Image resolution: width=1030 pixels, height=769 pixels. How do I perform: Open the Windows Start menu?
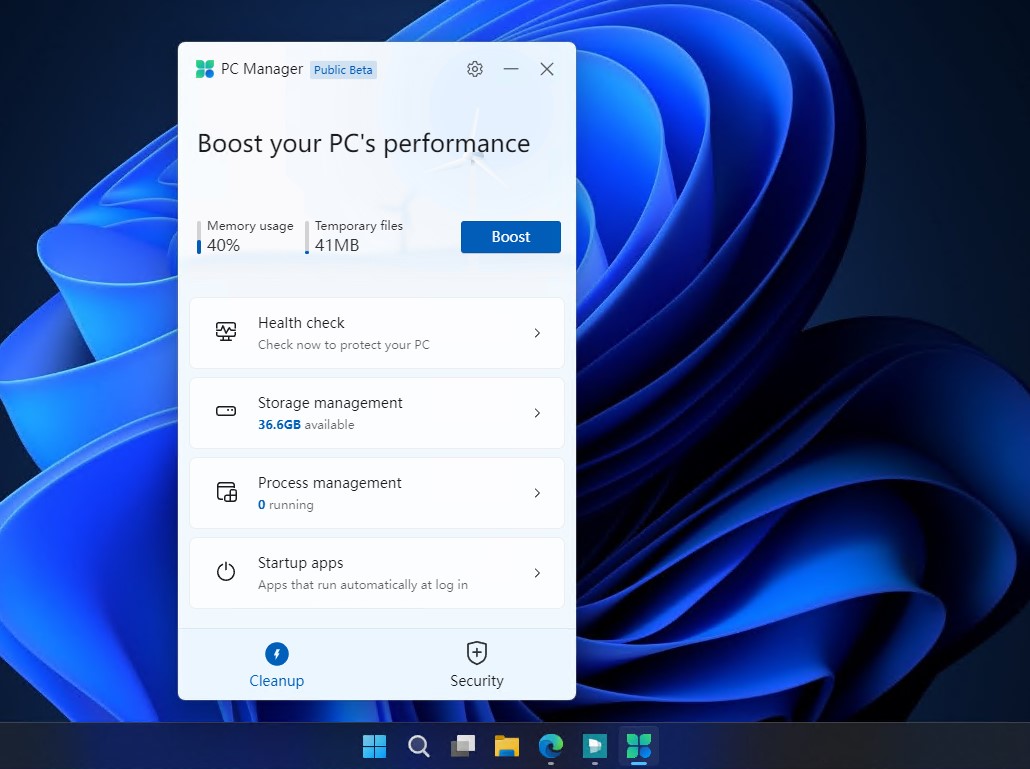pyautogui.click(x=374, y=746)
